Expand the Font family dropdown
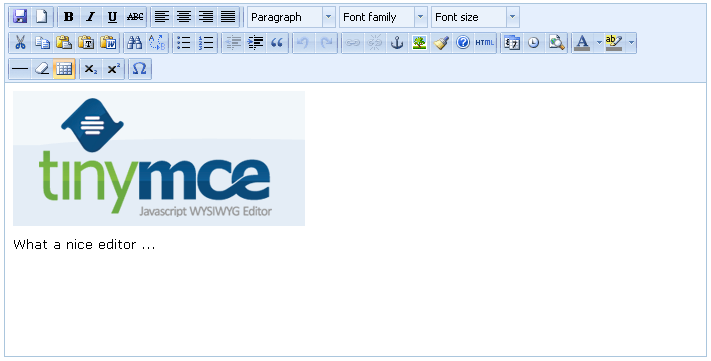 tap(383, 17)
